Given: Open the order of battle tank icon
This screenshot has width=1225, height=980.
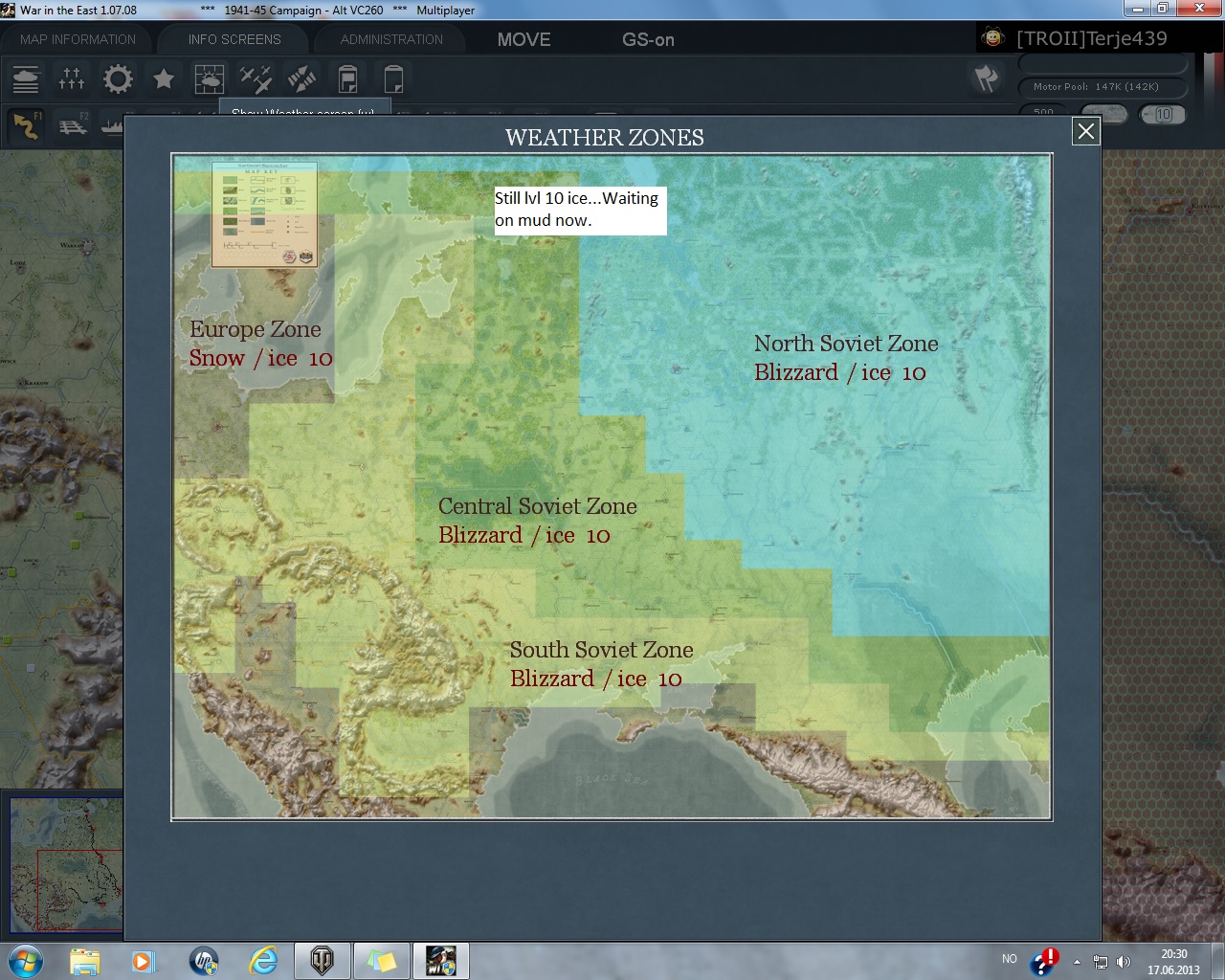Looking at the screenshot, I should point(26,78).
